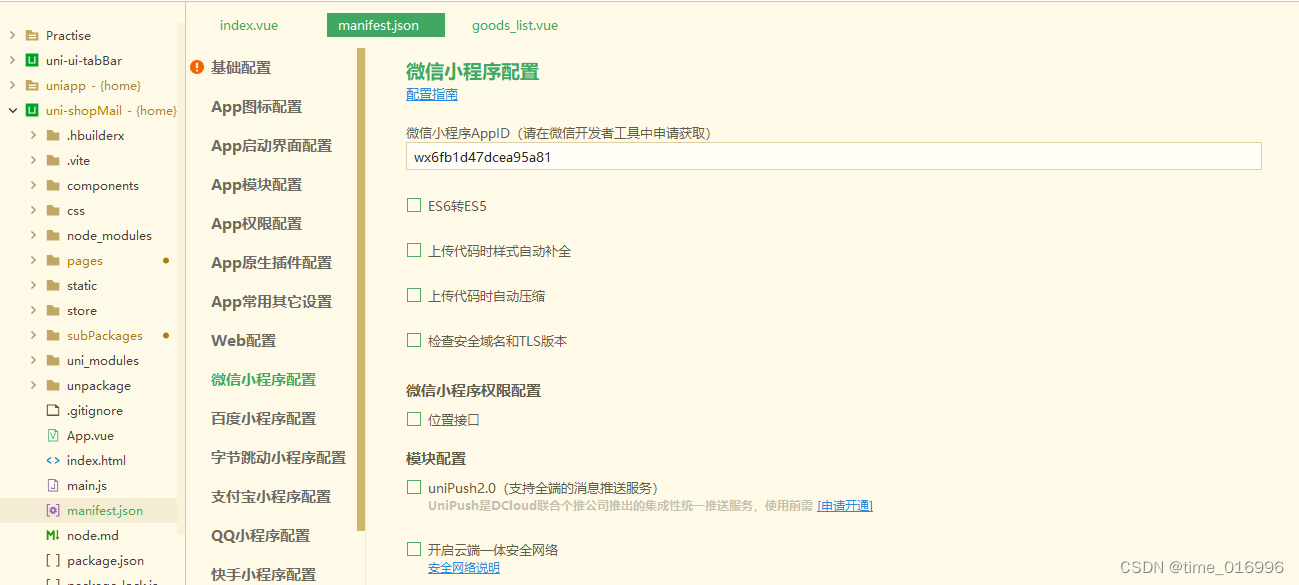Open App模块配置 settings section
Viewport: 1299px width, 585px height.
[x=257, y=184]
